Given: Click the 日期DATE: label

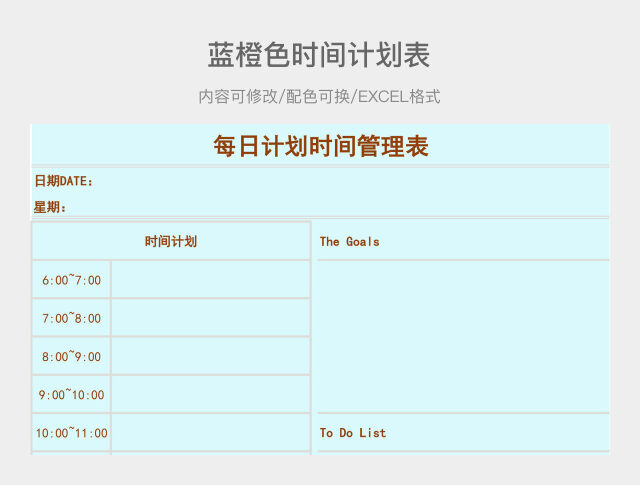Looking at the screenshot, I should 64,181.
